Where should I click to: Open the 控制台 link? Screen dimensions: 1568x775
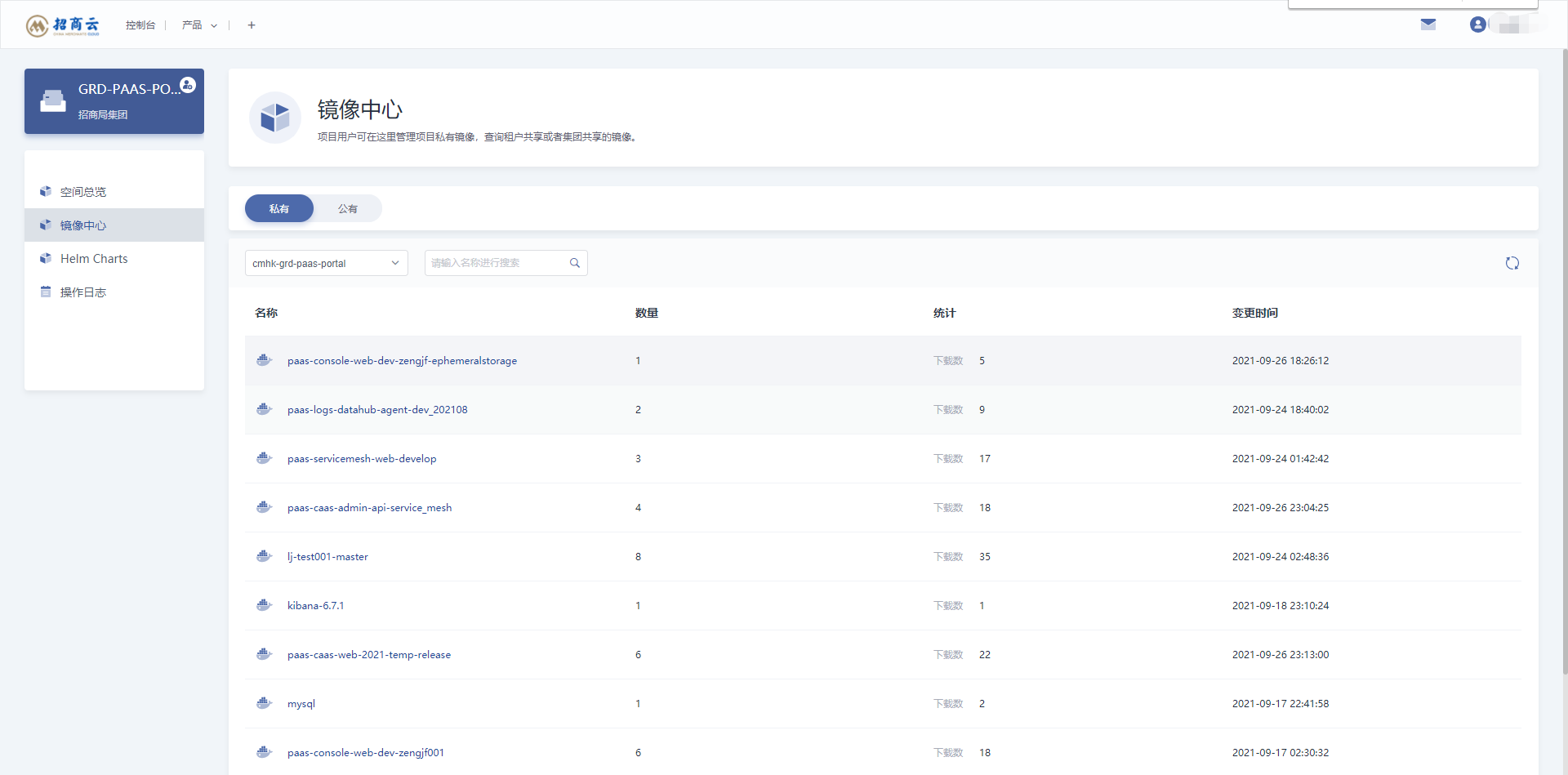140,25
